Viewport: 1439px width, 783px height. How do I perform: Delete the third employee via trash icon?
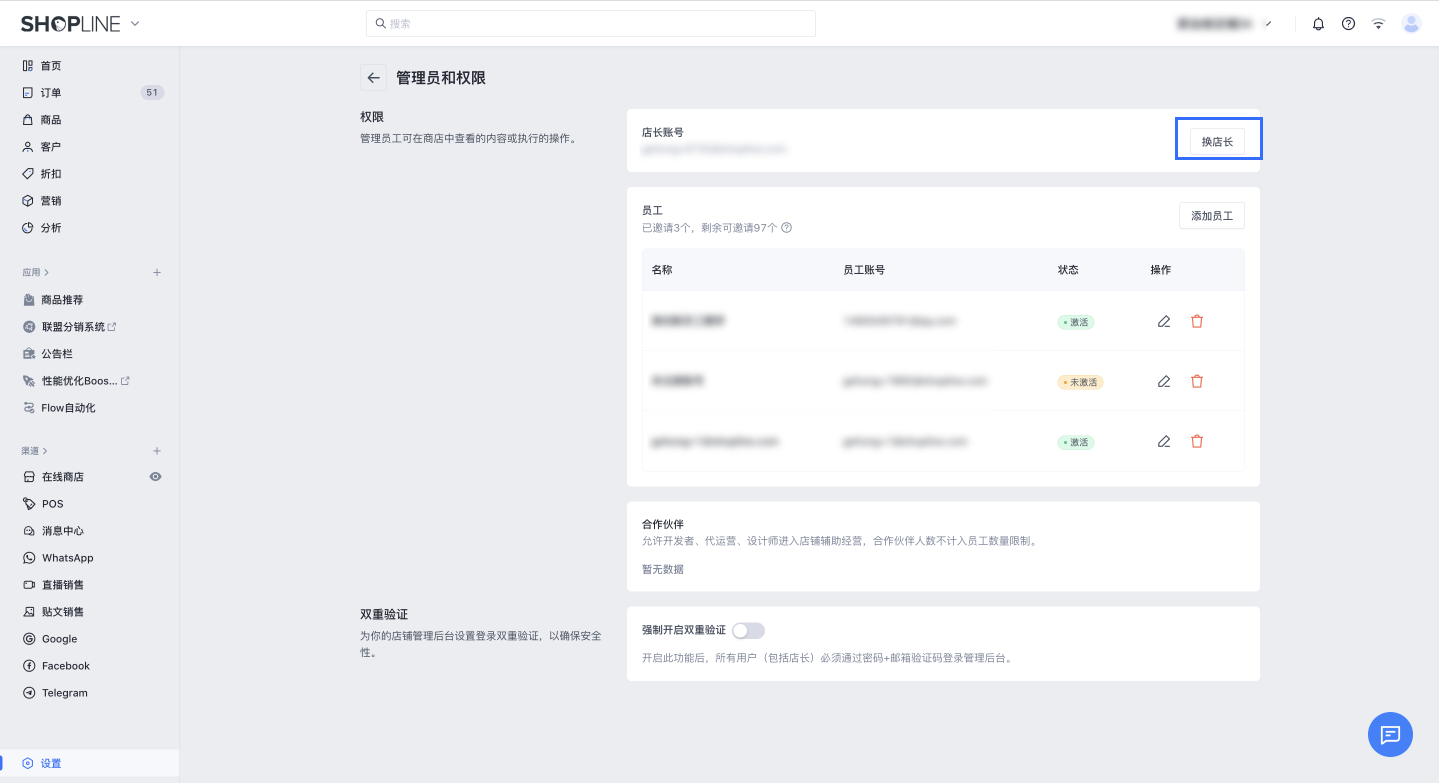(1197, 442)
